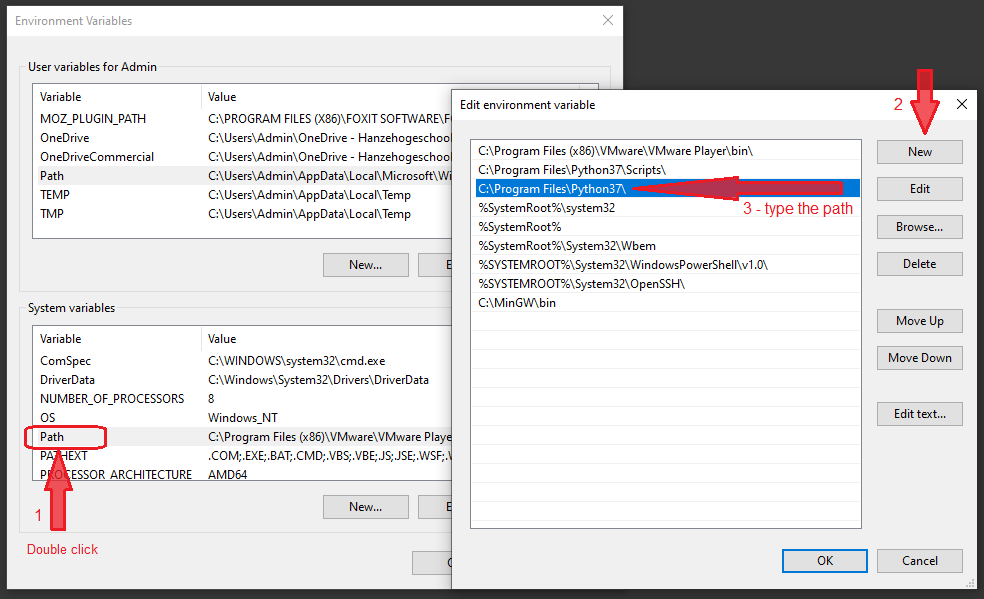The width and height of the screenshot is (984, 599).
Task: Select the Python37\Scripts\ path entry
Action: (572, 170)
